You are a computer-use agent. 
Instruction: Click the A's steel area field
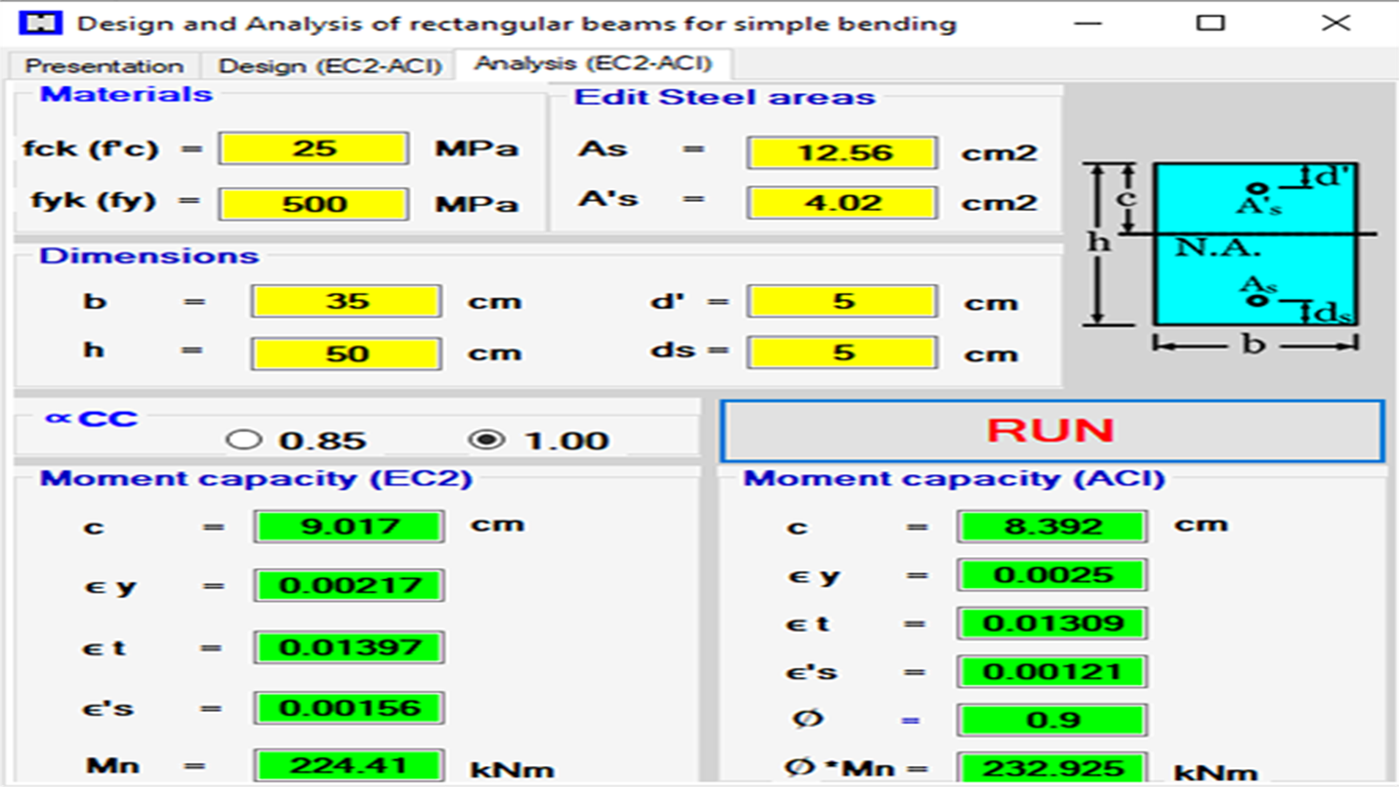pos(841,201)
